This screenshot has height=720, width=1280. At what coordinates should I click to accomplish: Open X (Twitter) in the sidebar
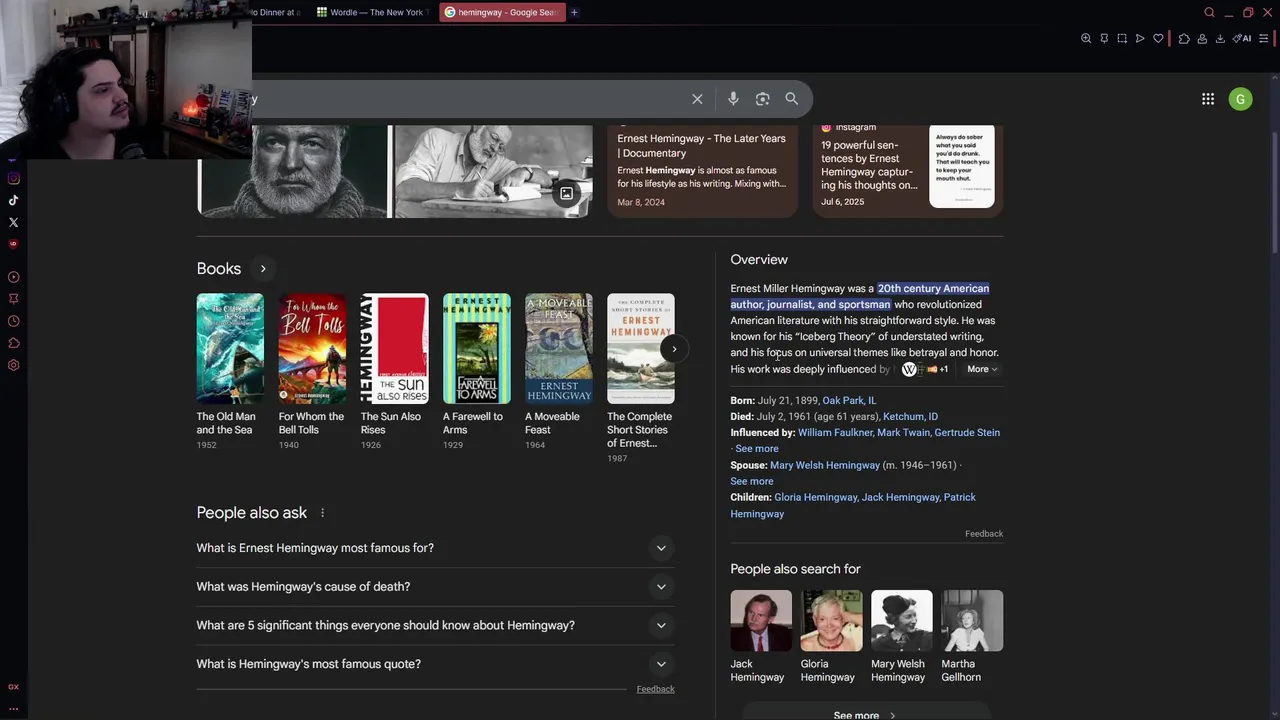[x=13, y=222]
